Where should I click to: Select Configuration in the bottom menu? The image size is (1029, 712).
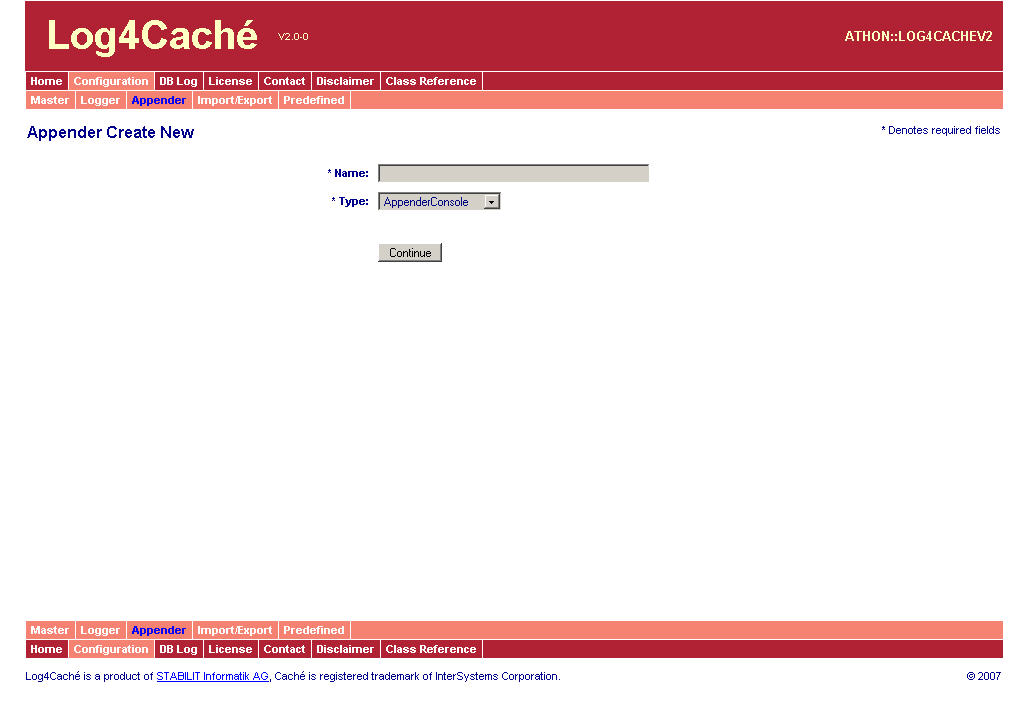pyautogui.click(x=111, y=649)
